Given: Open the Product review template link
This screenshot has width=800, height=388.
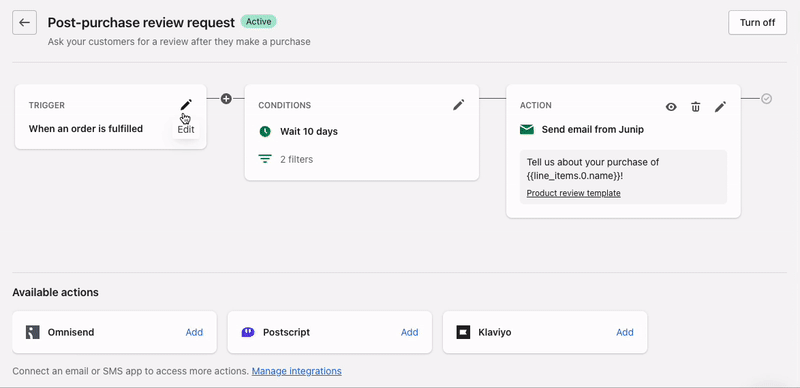Looking at the screenshot, I should click(573, 193).
